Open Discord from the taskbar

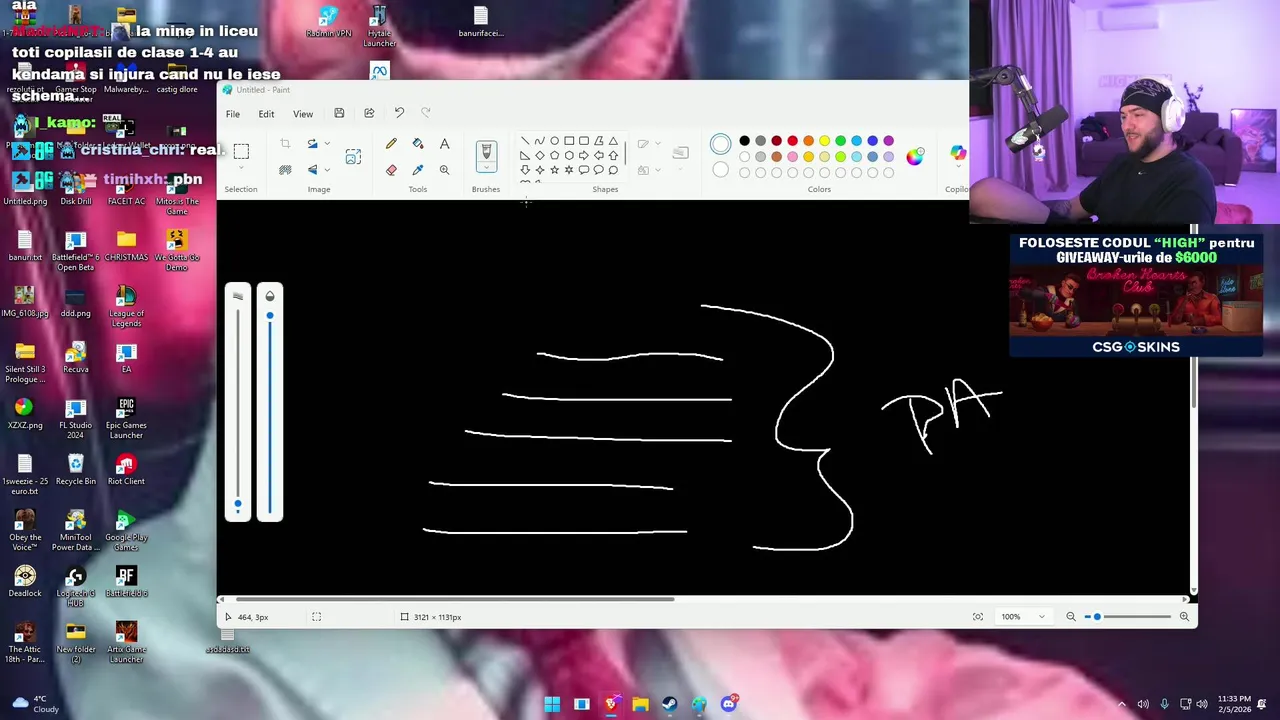point(729,704)
